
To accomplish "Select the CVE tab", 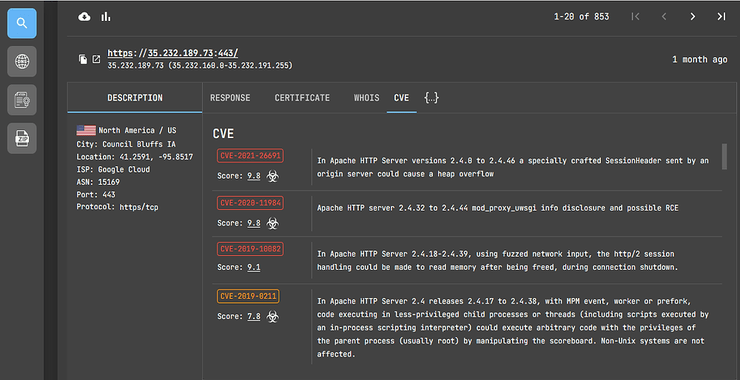I will click(402, 98).
